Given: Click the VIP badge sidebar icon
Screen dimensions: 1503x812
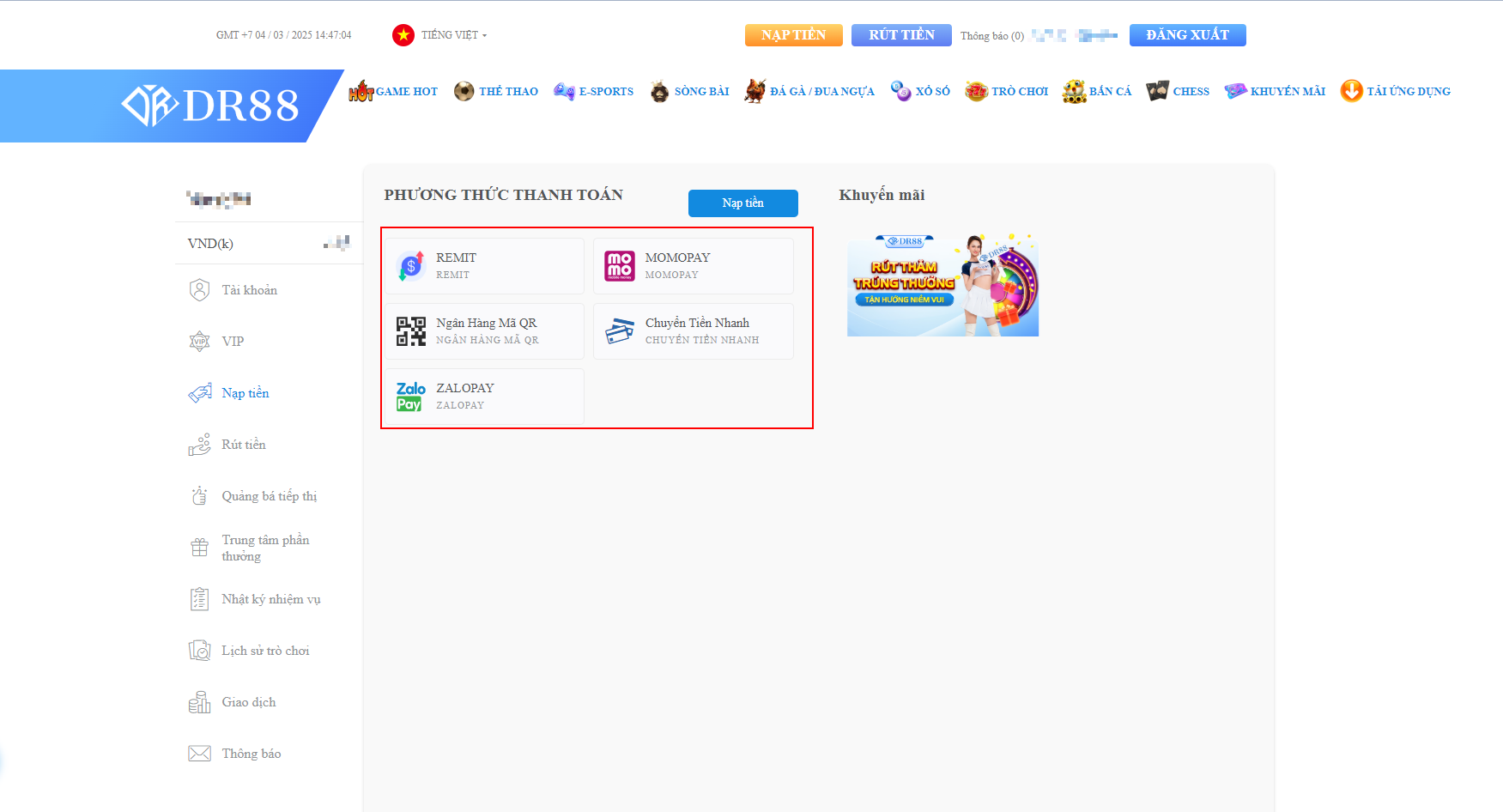Looking at the screenshot, I should (200, 342).
